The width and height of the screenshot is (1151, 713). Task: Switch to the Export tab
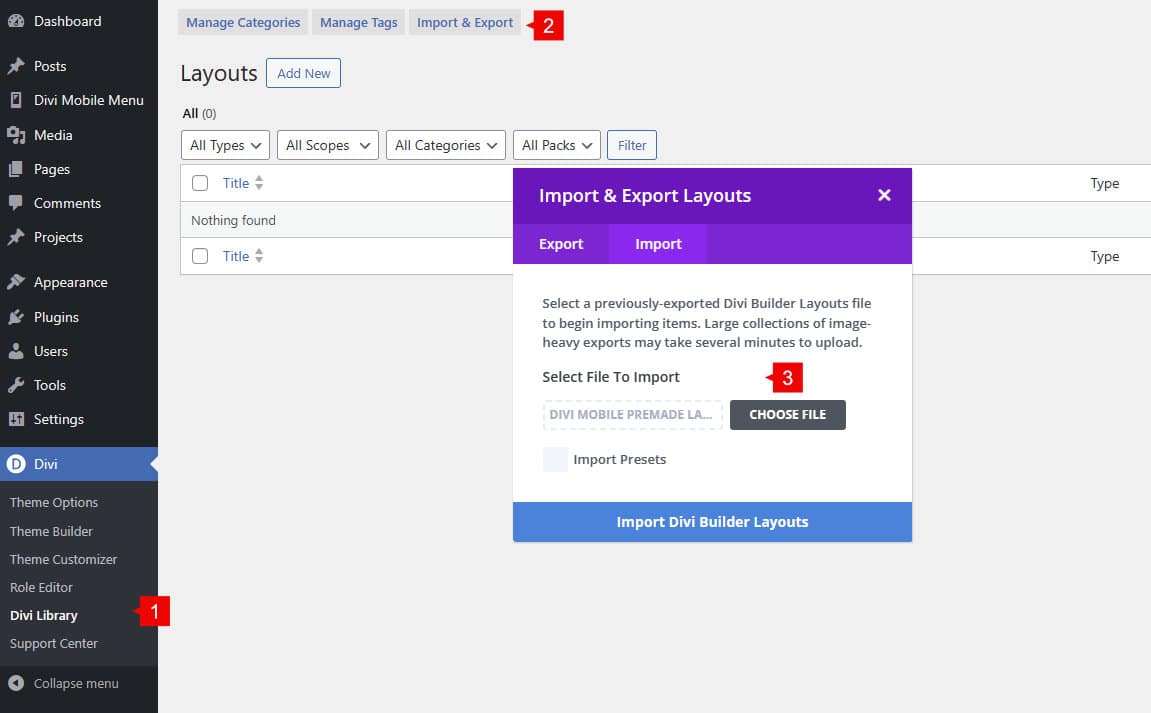point(561,244)
